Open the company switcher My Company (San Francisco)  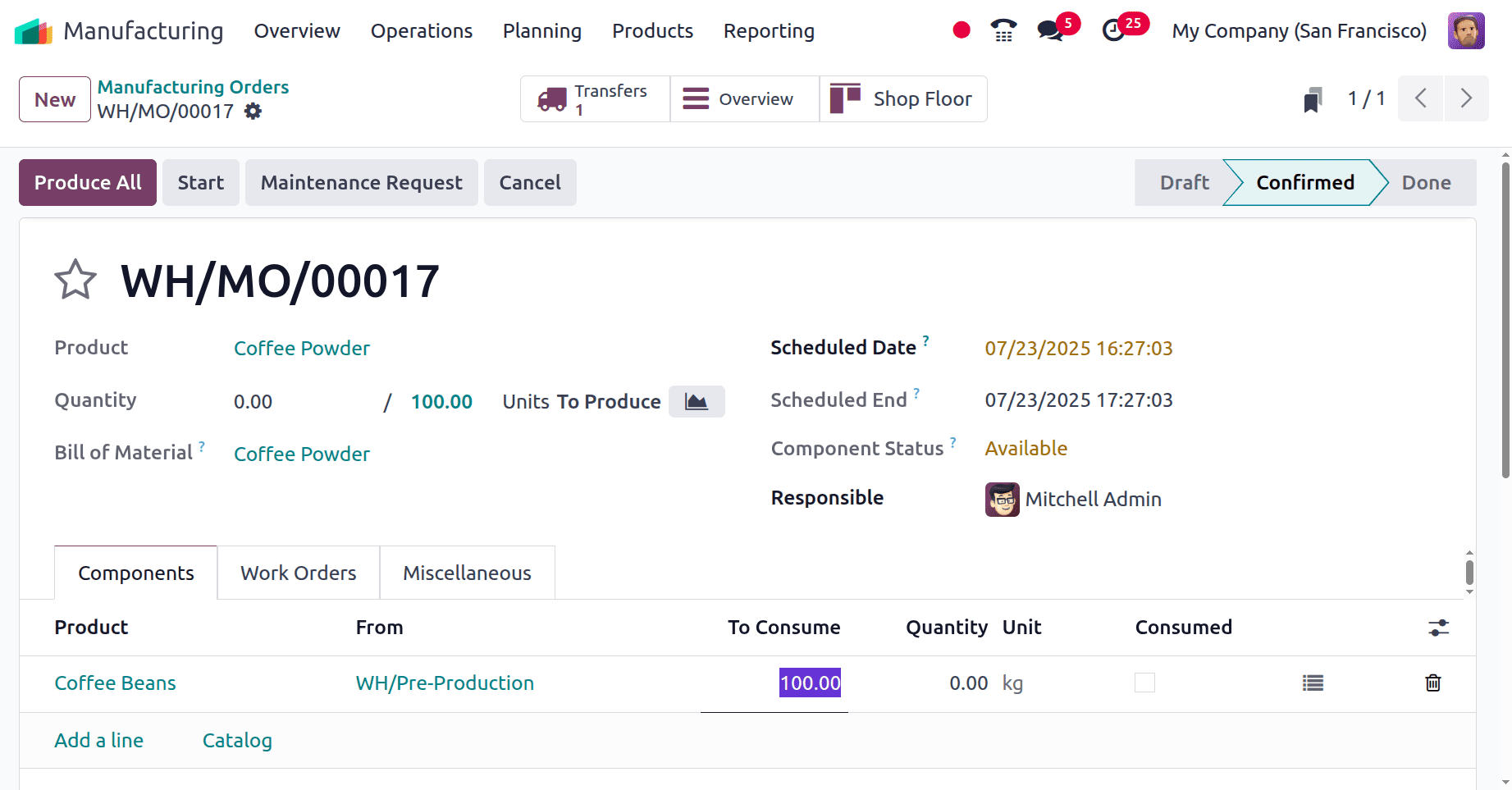[x=1299, y=31]
